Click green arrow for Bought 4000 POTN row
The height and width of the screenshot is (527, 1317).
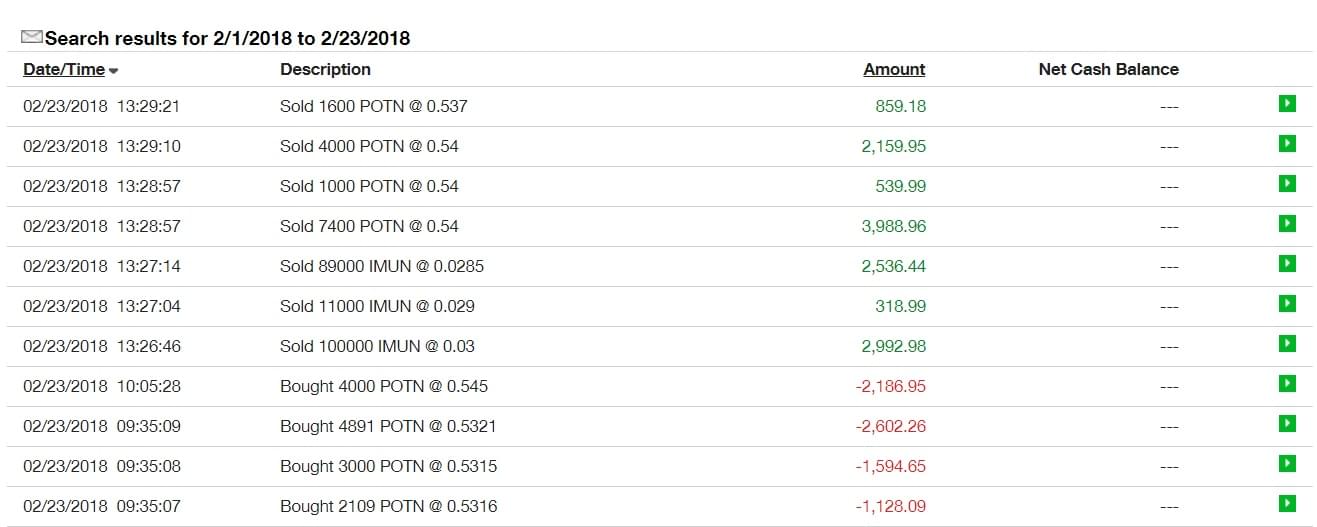1287,384
